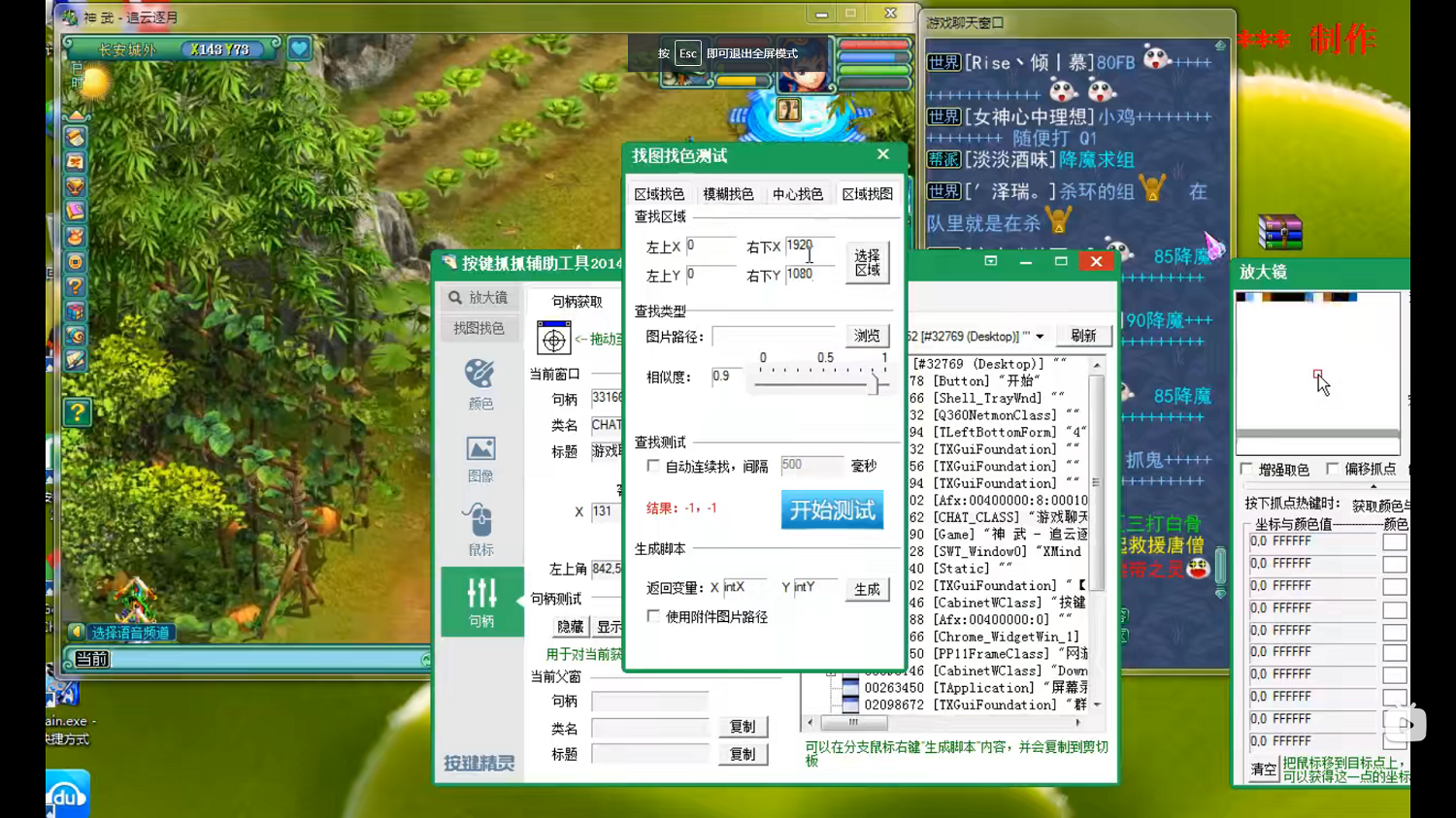
Task: Open the window list dropdown beside 刷新
Action: 1040,336
